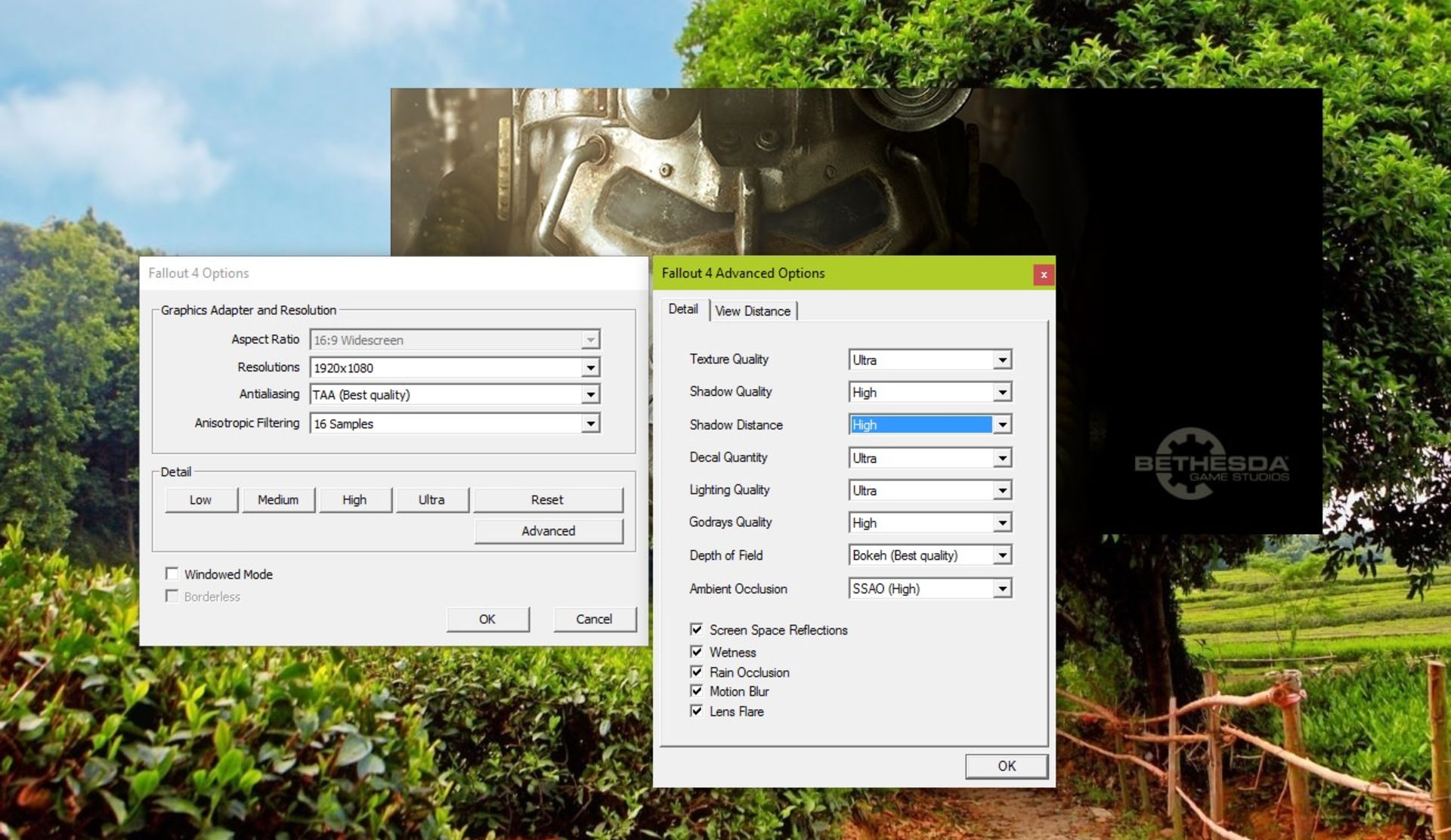This screenshot has width=1451, height=840.
Task: Uncheck Rain Occlusion
Action: (x=696, y=672)
